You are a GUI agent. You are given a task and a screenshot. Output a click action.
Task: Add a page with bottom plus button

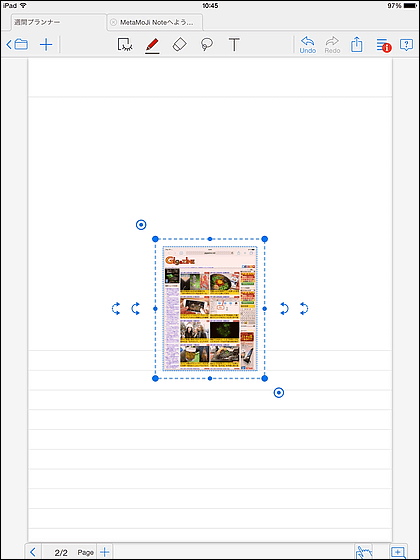[x=105, y=552]
